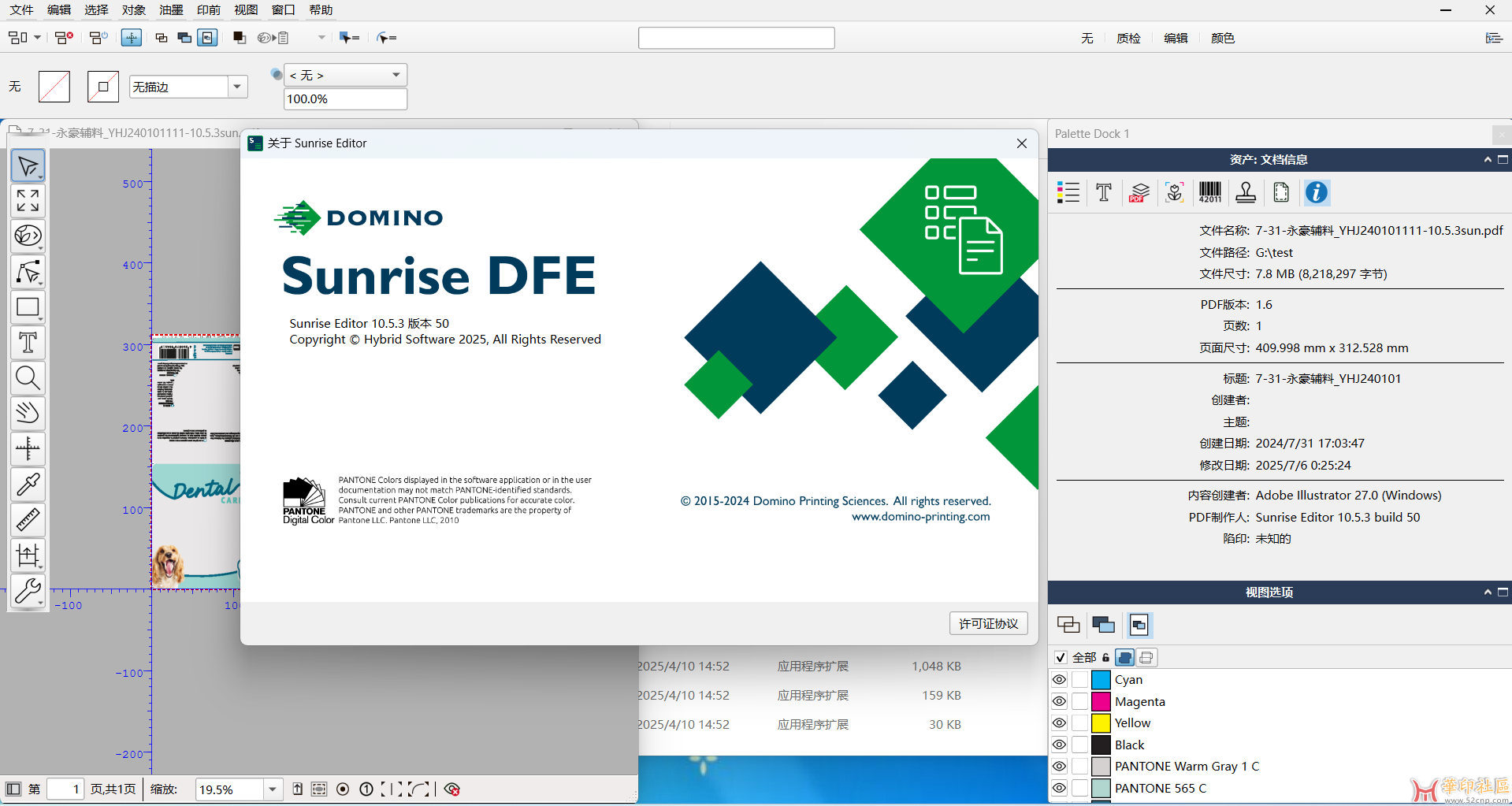The height and width of the screenshot is (806, 1512).
Task: Collapse the 资产: 文档信息 panel
Action: coord(1488,160)
